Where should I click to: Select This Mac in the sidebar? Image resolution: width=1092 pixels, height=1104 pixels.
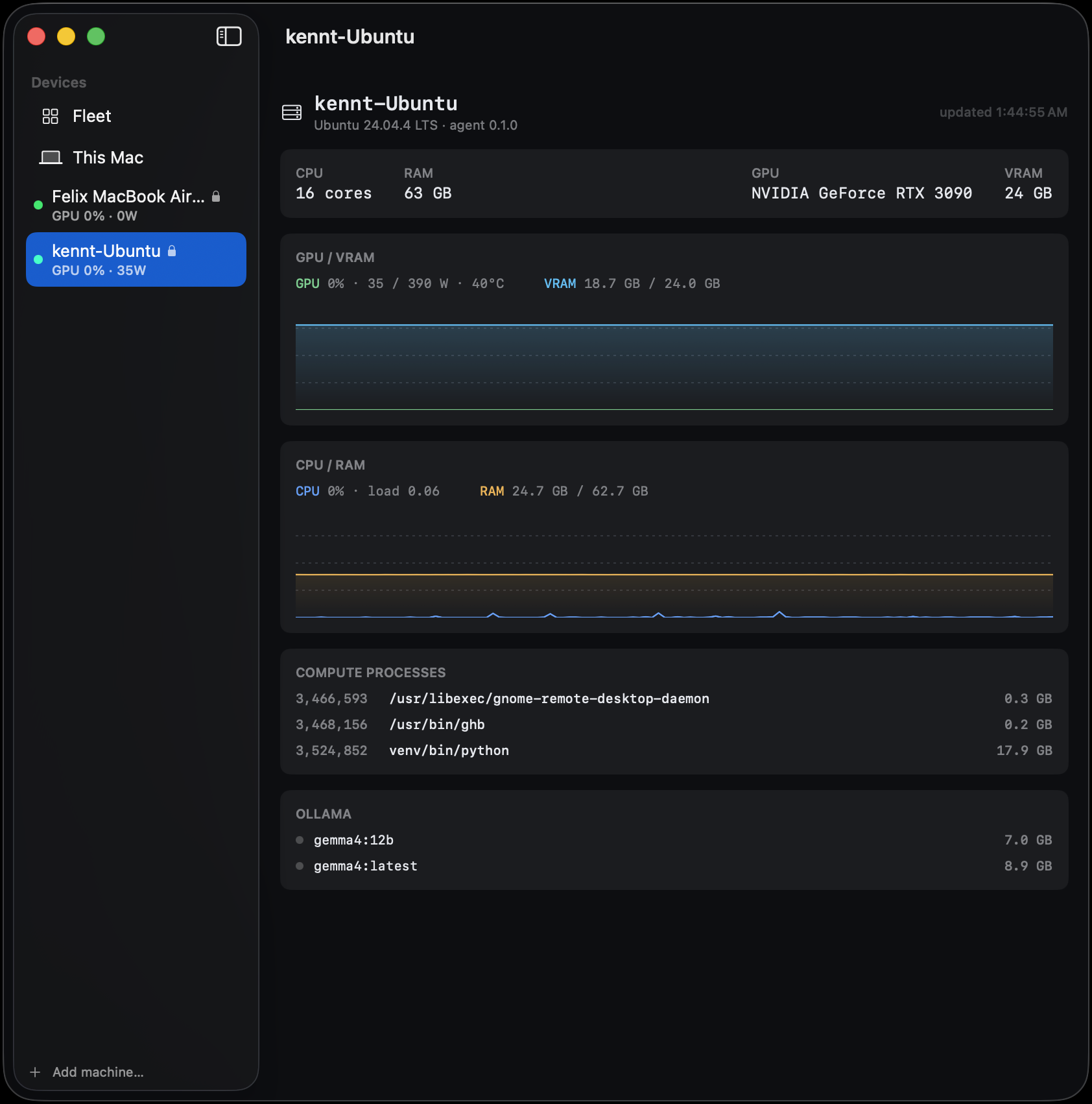(x=136, y=158)
